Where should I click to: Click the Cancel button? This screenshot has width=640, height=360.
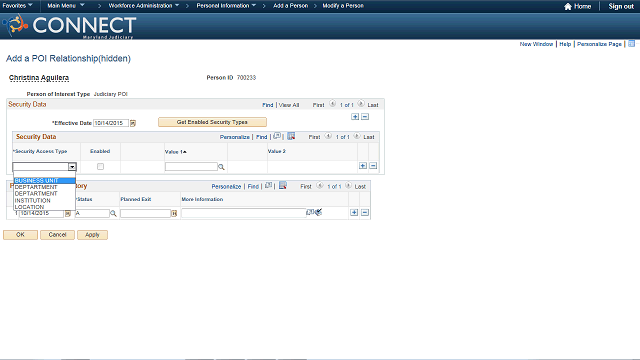(57, 235)
